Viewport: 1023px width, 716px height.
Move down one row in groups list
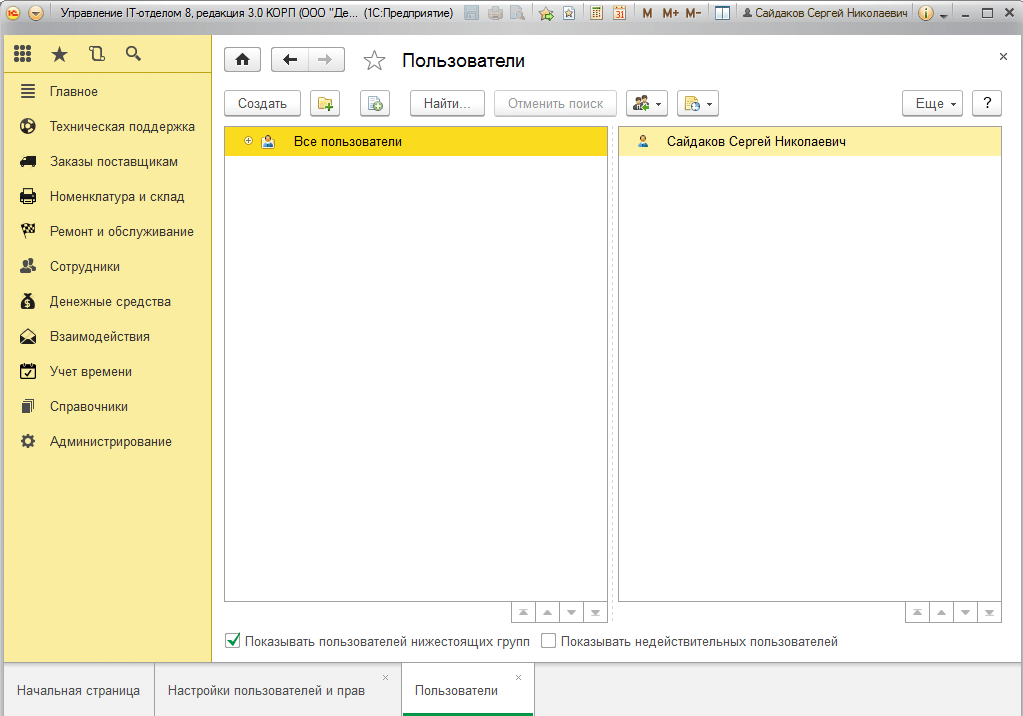572,612
